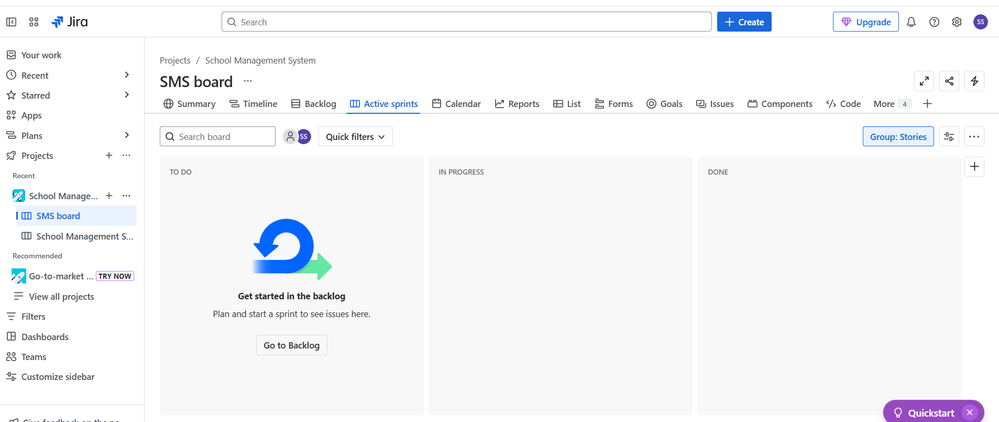Filter board by SS assignee avatar
The image size is (999, 422).
click(304, 136)
